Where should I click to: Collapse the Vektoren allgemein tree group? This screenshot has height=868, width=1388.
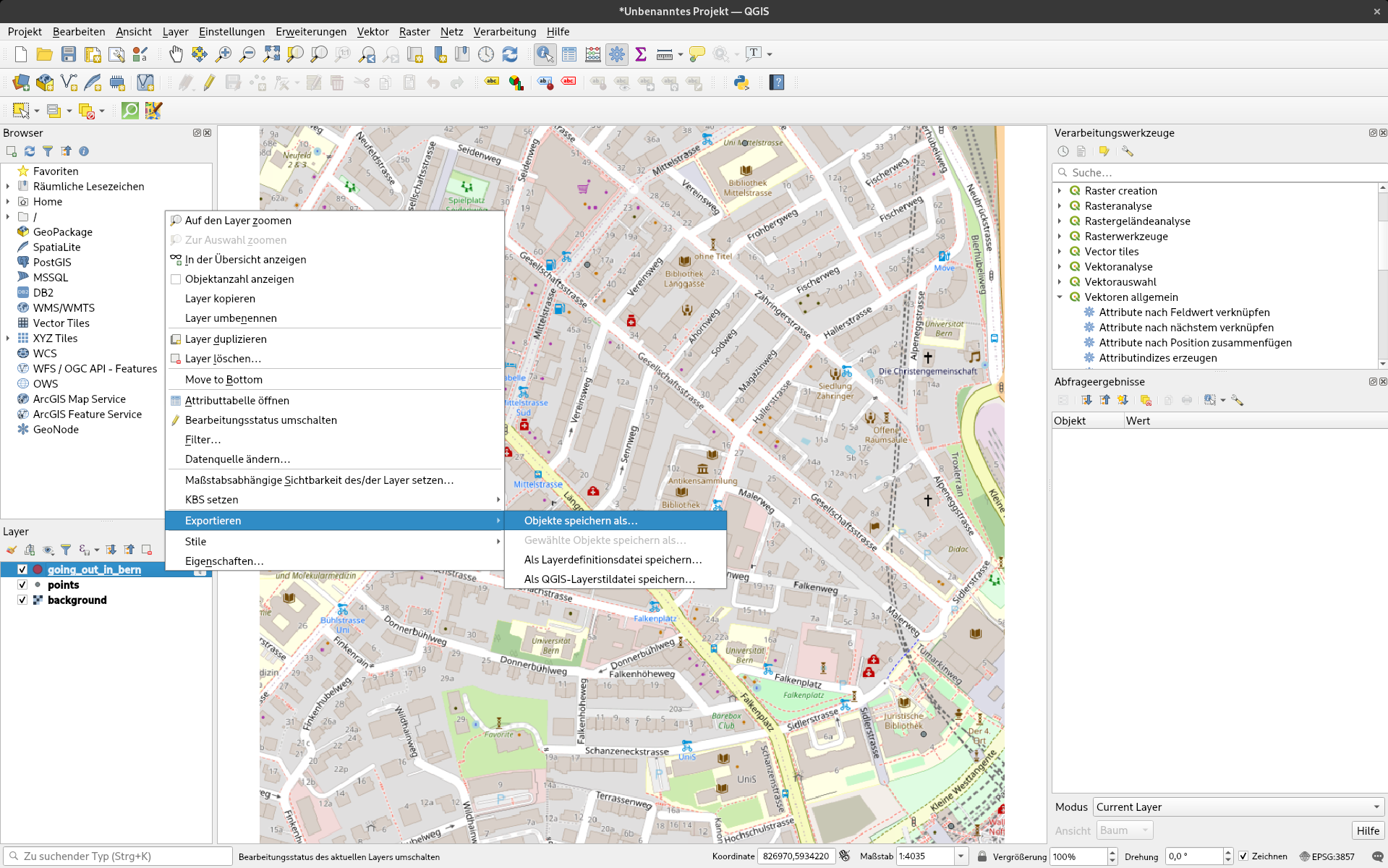1060,297
